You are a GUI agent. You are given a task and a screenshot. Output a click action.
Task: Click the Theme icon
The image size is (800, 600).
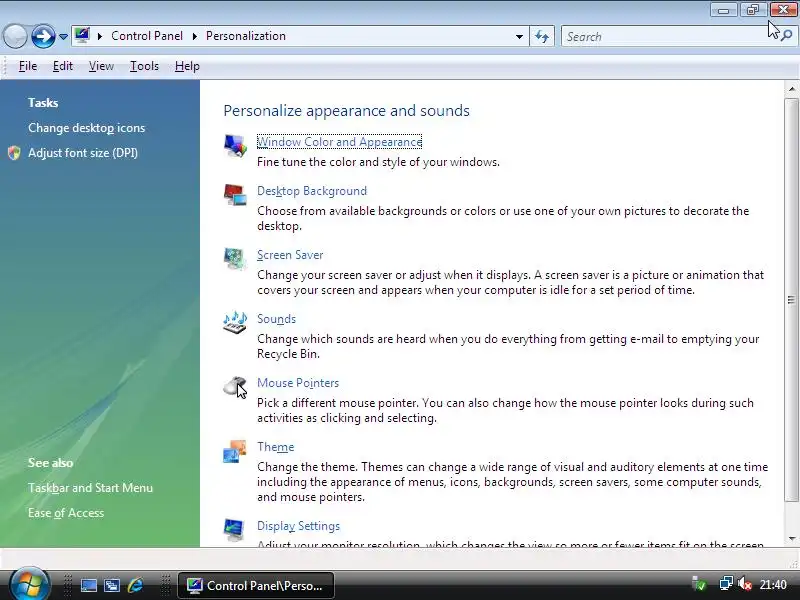tap(235, 451)
